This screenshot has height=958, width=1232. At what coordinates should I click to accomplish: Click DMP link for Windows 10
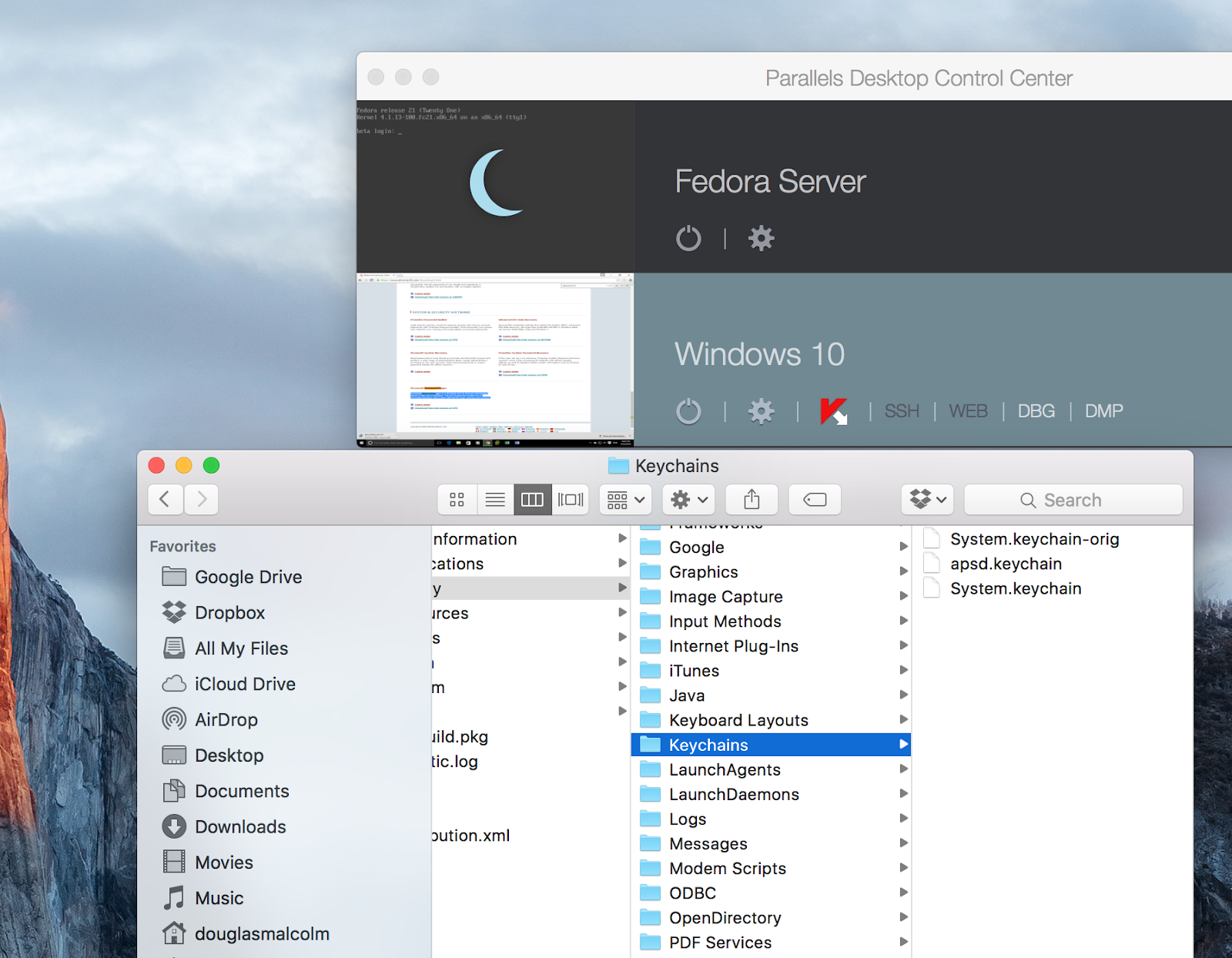coord(1103,411)
